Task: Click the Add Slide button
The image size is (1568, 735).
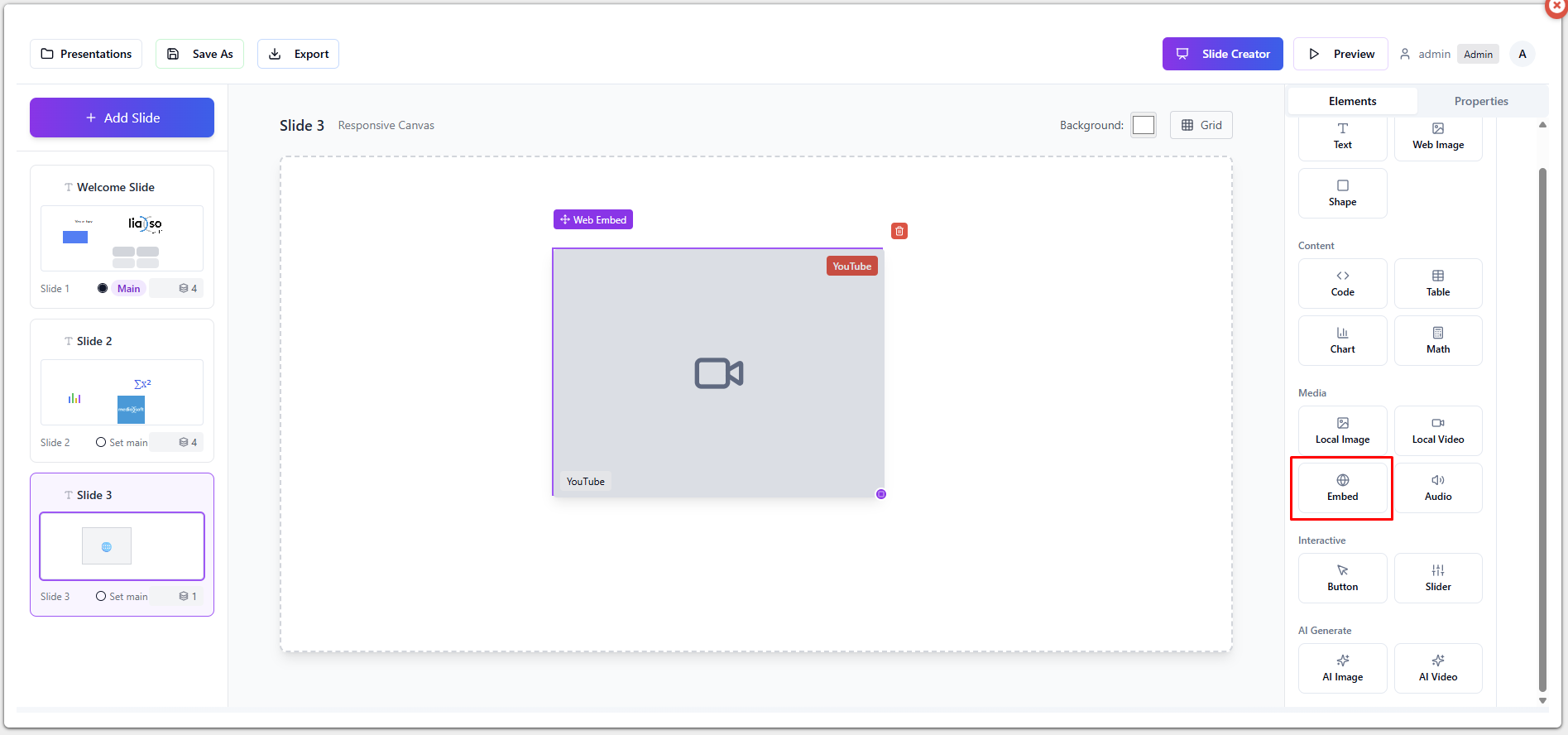Action: 122,118
